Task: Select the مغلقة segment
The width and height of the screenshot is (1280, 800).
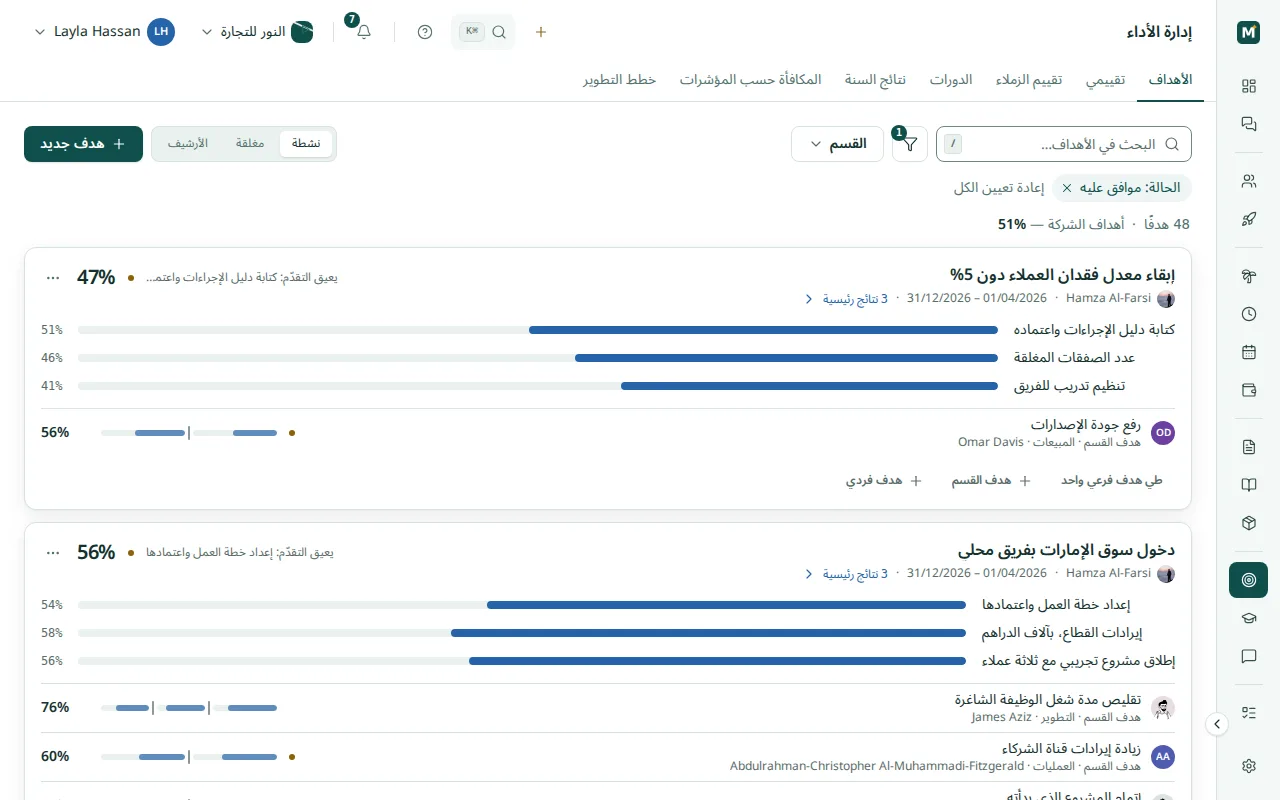Action: tap(250, 144)
